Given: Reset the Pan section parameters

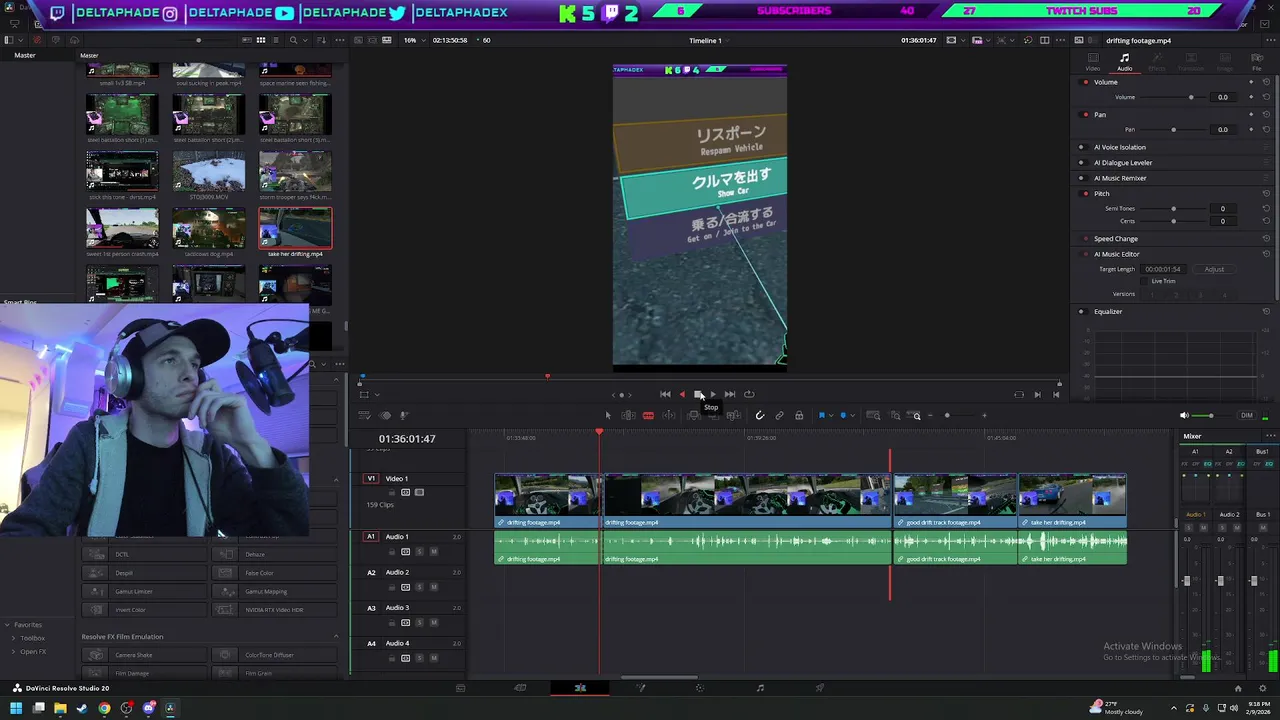Looking at the screenshot, I should (x=1266, y=114).
